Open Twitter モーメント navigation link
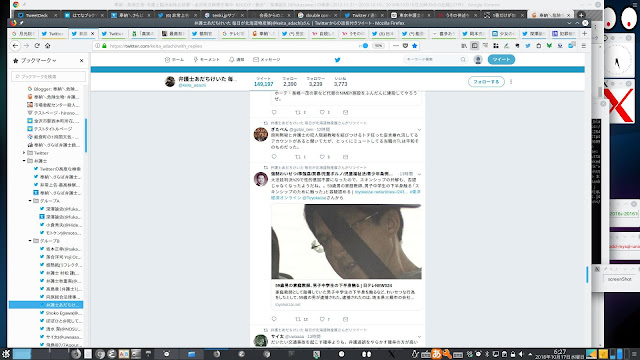 click(x=207, y=60)
